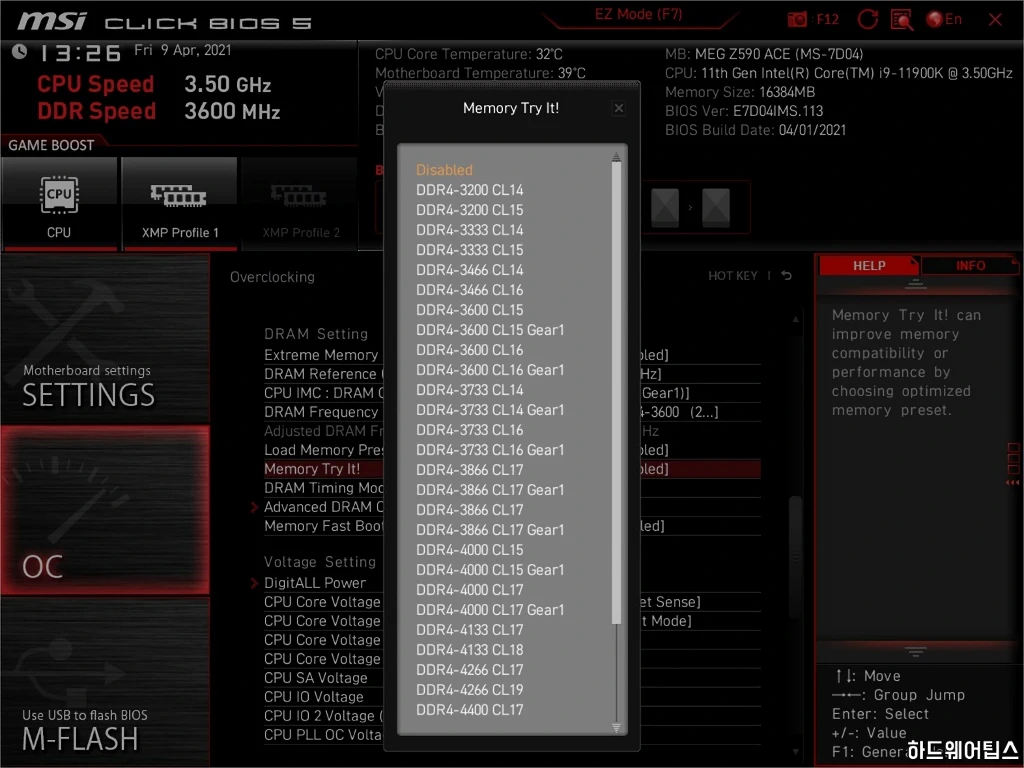Select DDR4-3466 CL14 preset
The width and height of the screenshot is (1024, 768).
470,270
